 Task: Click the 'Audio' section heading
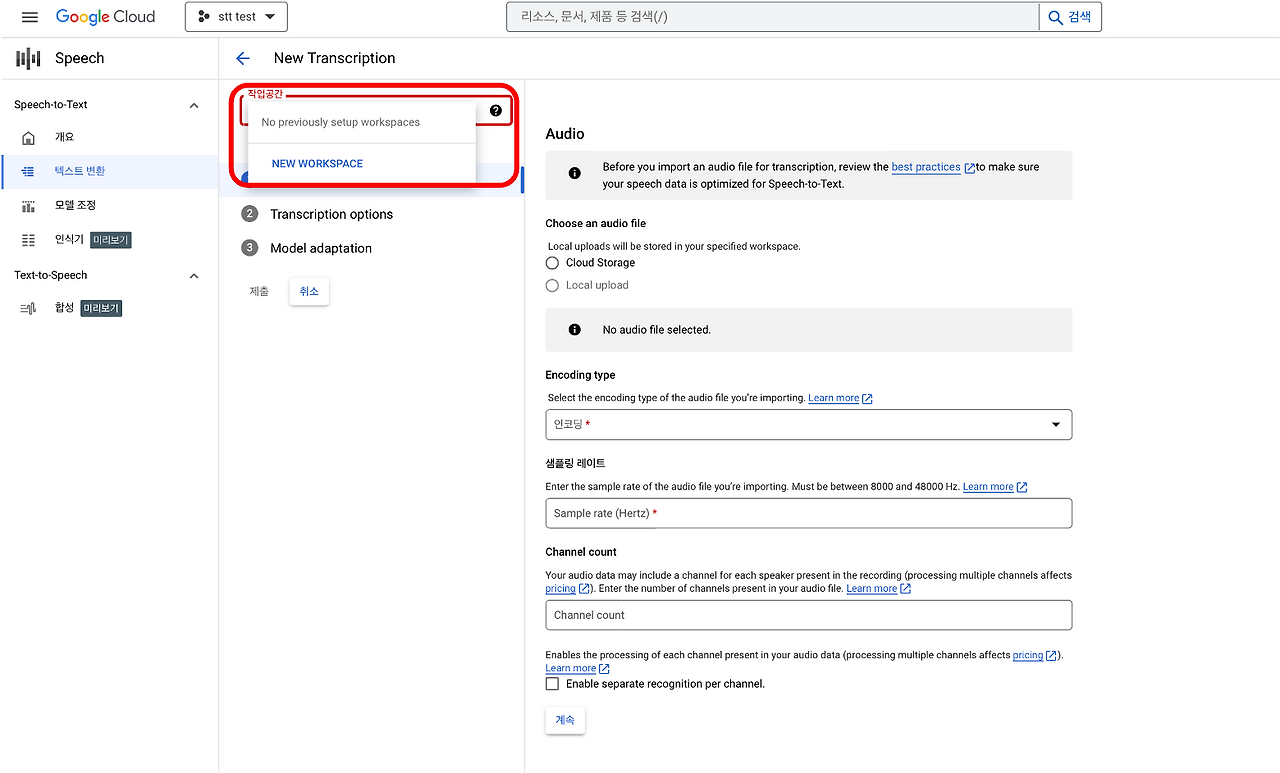[565, 134]
